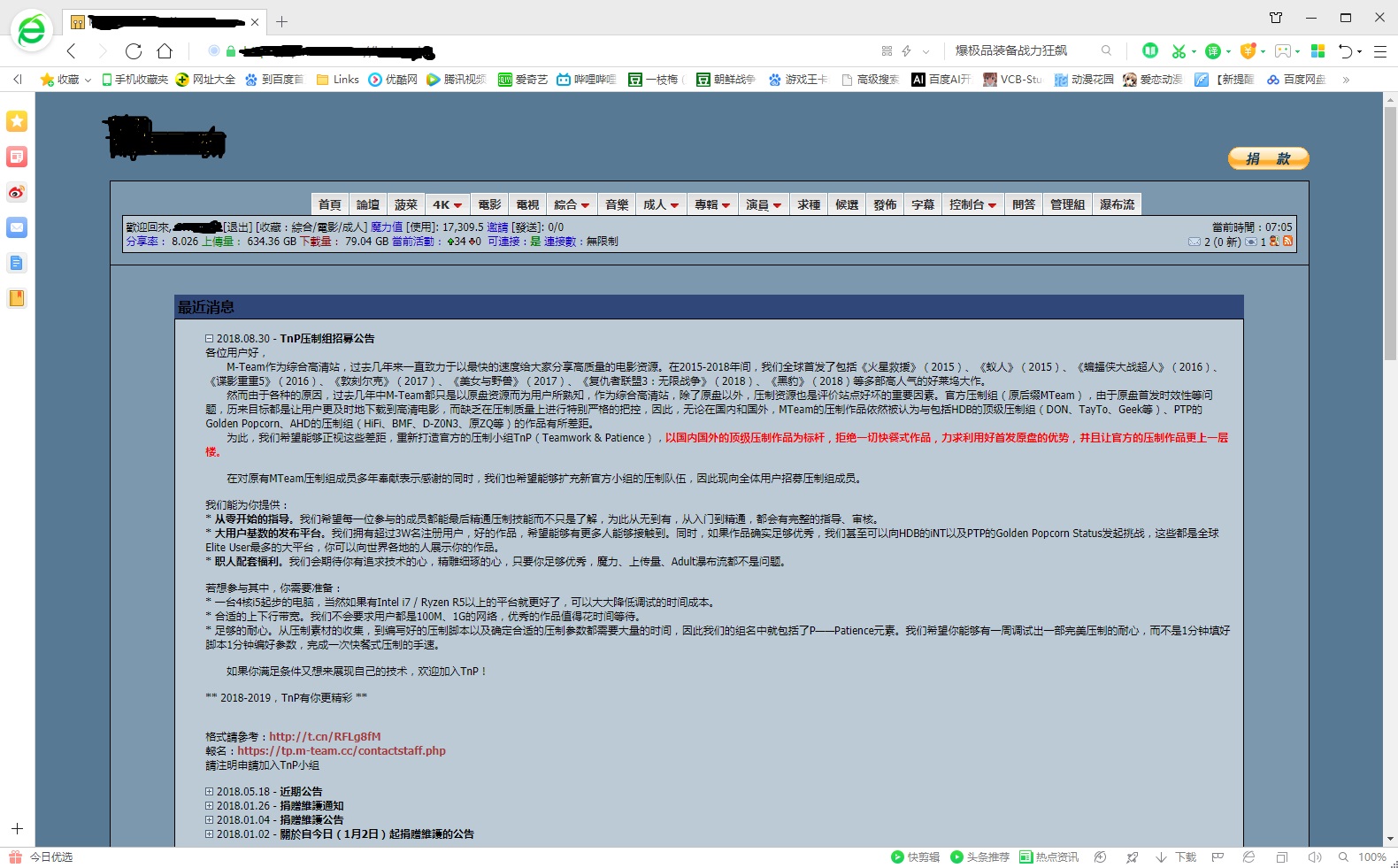
Task: Open the 成人 dropdown menu
Action: tap(661, 204)
